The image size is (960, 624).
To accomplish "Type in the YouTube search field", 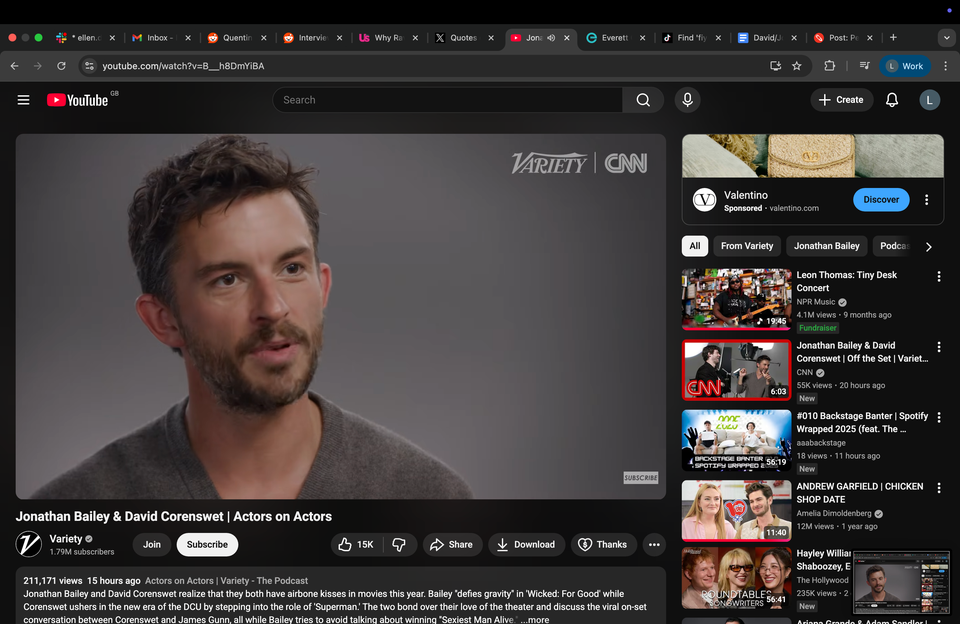I will click(448, 100).
